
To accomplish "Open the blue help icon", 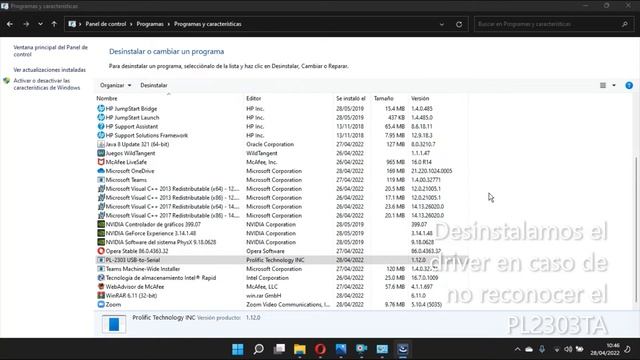I will click(x=629, y=85).
